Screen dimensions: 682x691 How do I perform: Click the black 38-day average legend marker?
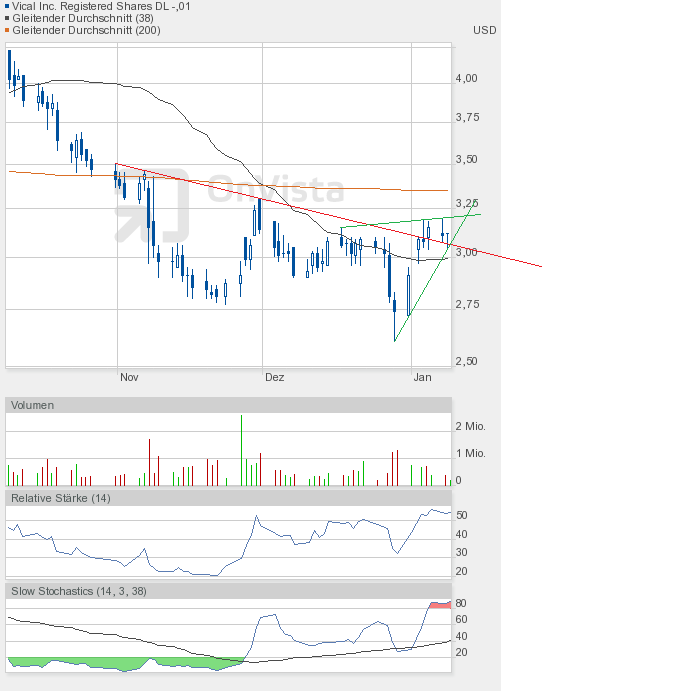(x=8, y=18)
